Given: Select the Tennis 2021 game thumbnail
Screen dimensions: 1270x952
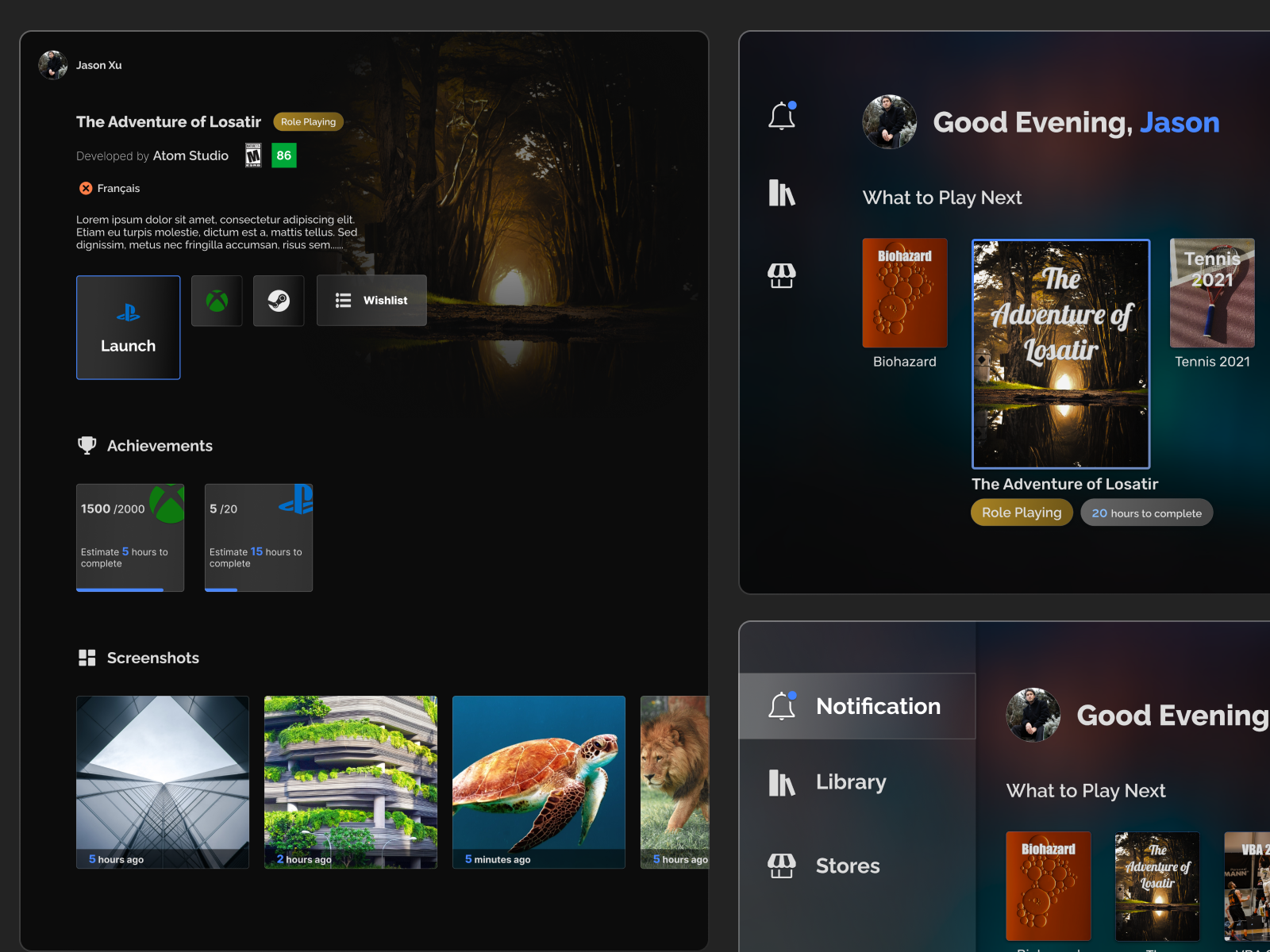Looking at the screenshot, I should (1212, 292).
